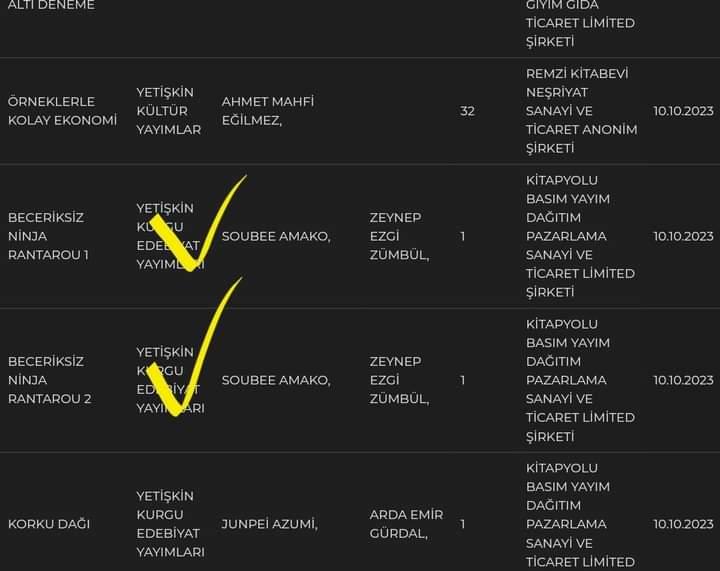Screen dimensions: 720x571
Task: Click ZEYNEP EZGİ ZÜMBÜL in Rantarou 1 row
Action: coord(399,236)
